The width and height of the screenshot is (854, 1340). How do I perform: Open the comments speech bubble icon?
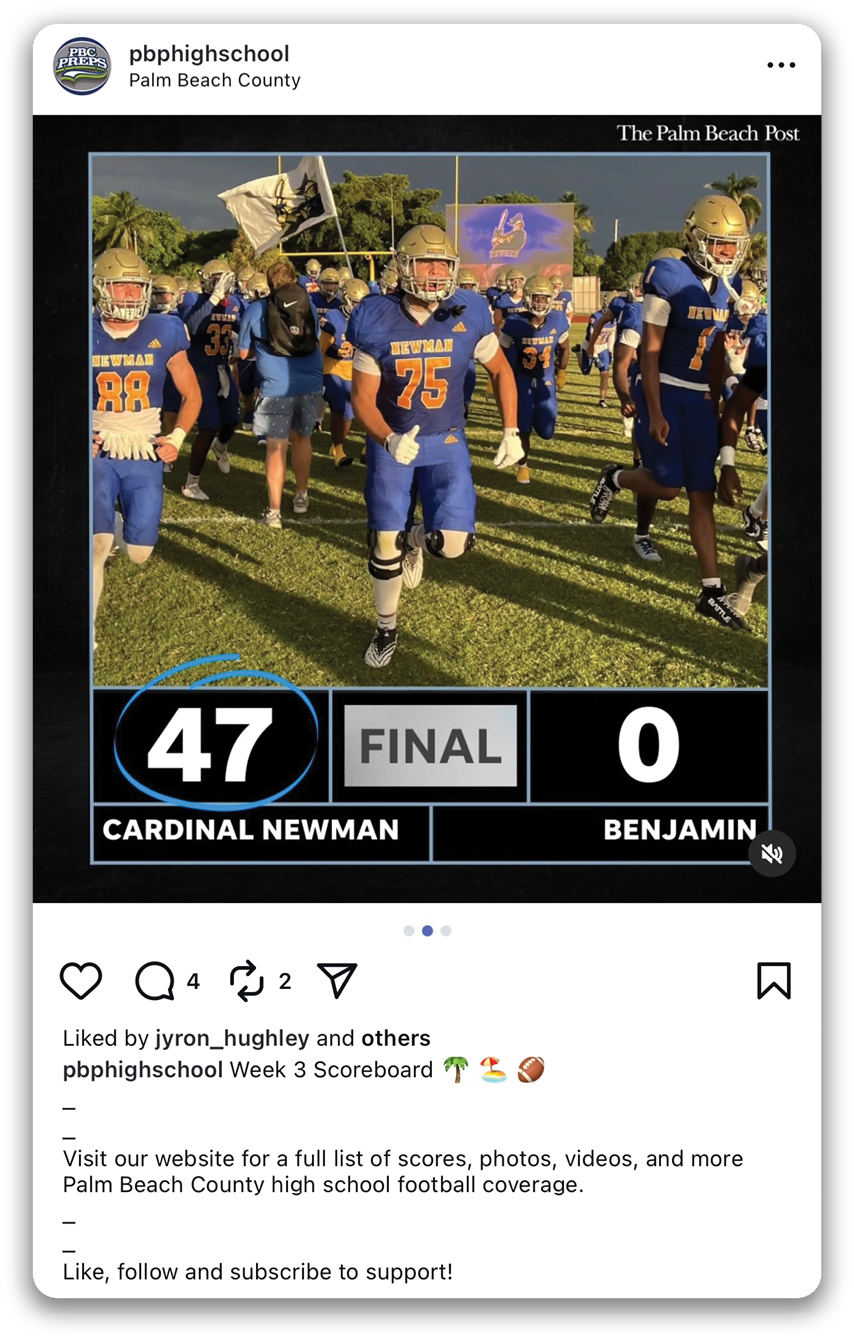(155, 981)
